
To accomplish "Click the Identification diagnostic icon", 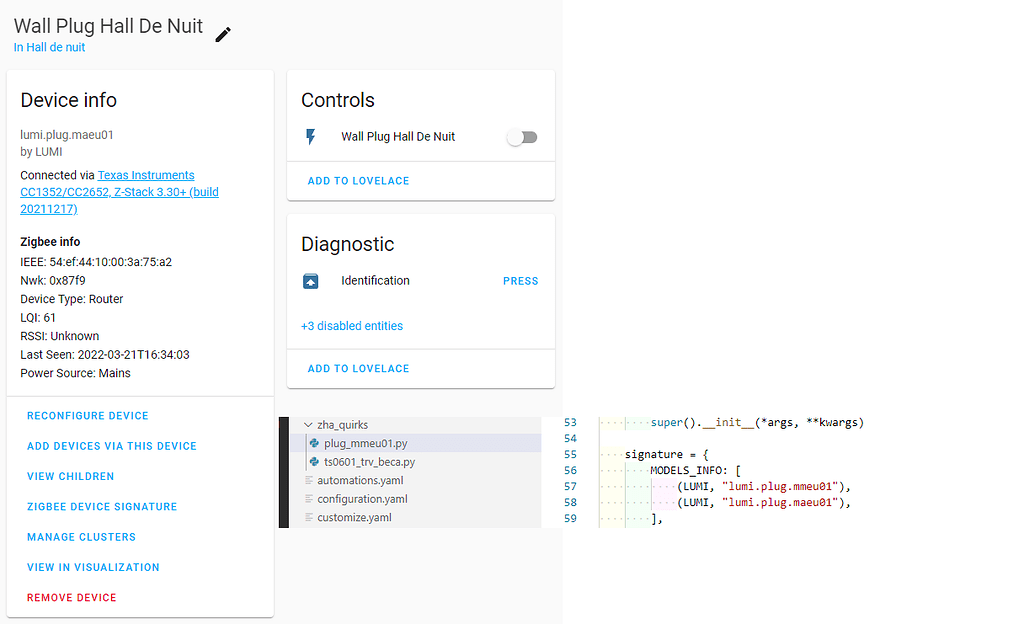I will pos(310,281).
